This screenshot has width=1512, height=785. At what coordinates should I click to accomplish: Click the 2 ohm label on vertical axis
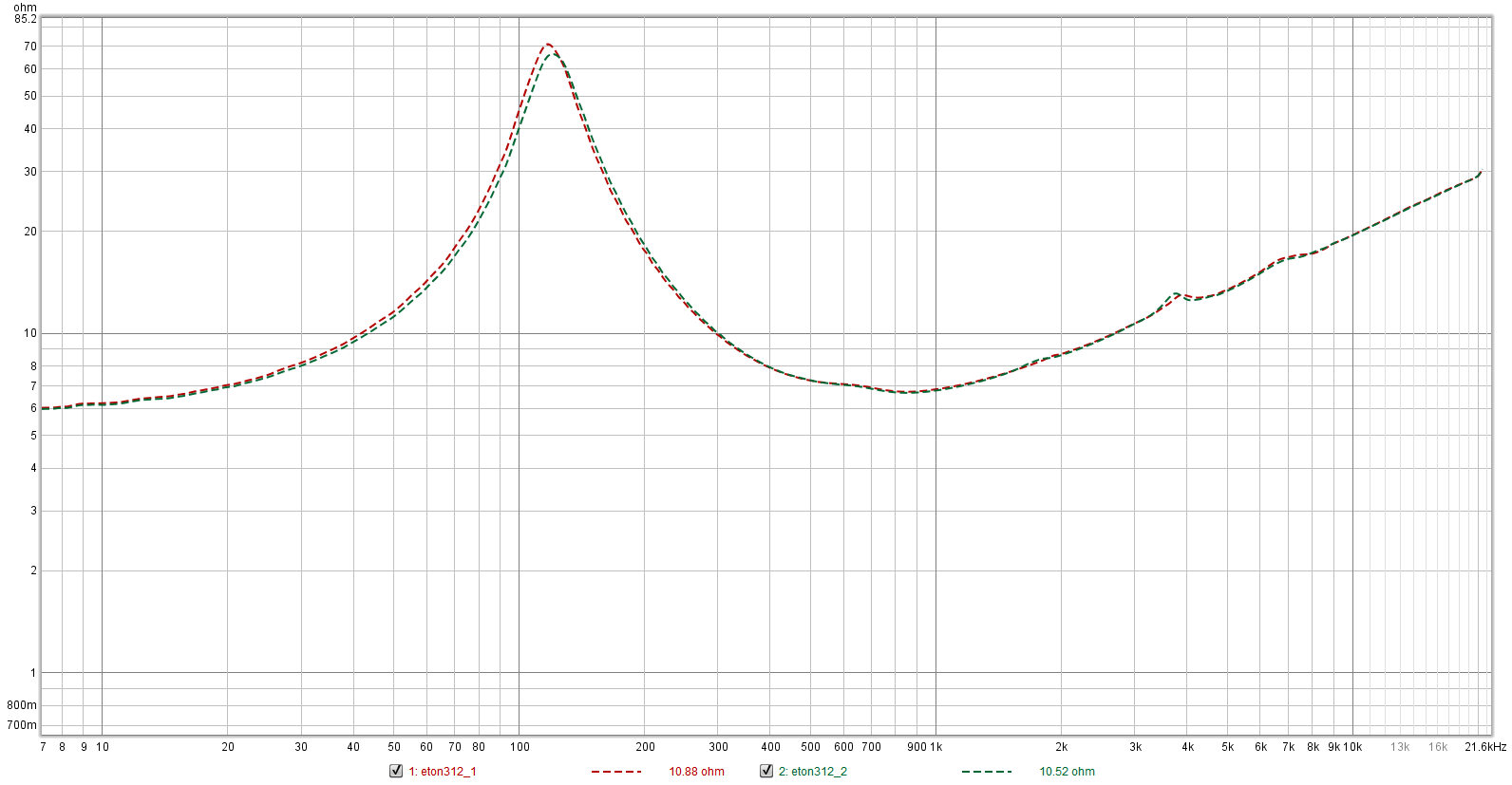coord(33,570)
